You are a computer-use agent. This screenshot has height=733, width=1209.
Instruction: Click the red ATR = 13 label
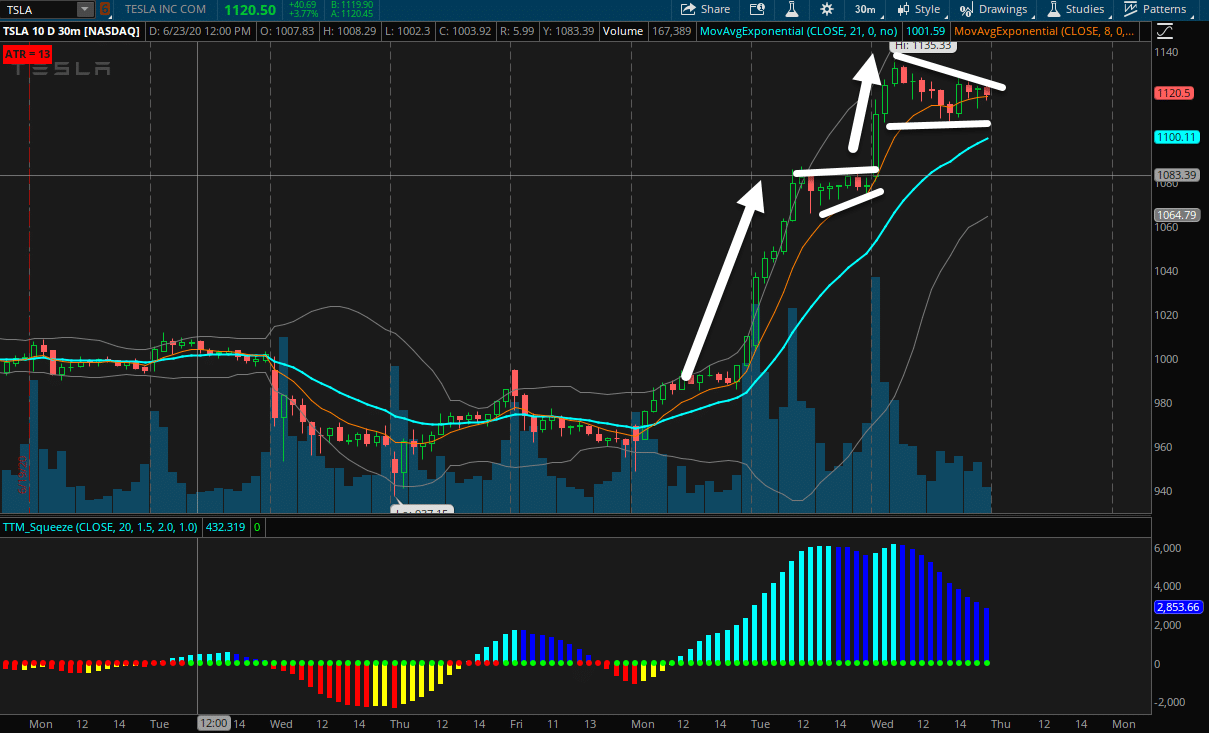[28, 53]
